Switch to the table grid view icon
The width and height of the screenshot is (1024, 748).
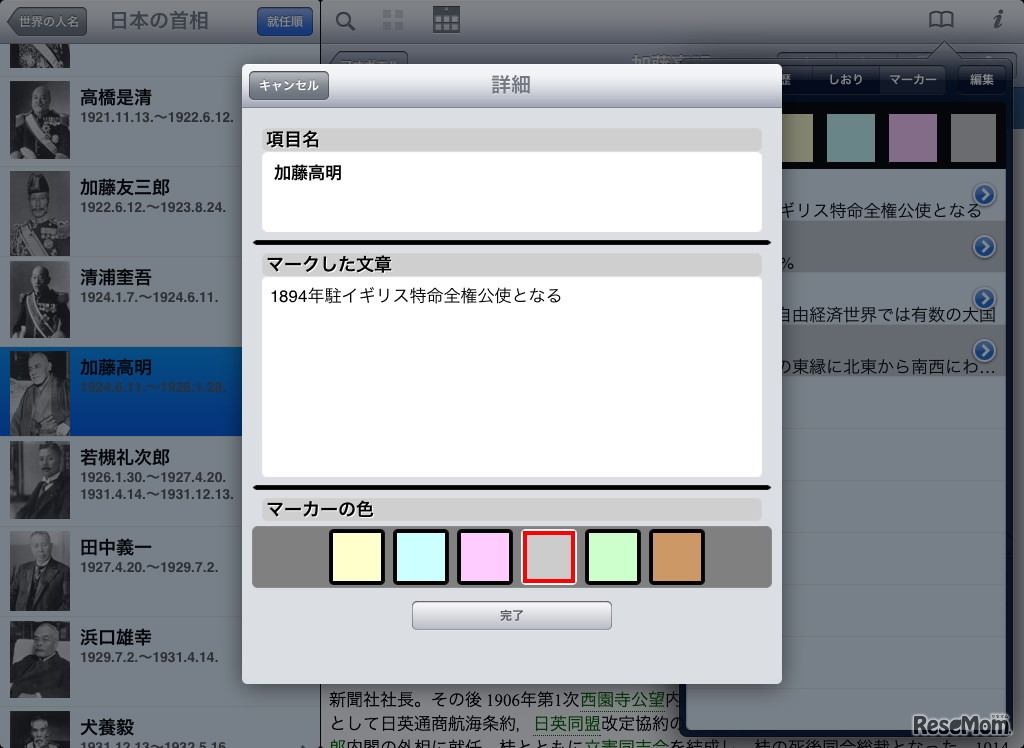(447, 20)
